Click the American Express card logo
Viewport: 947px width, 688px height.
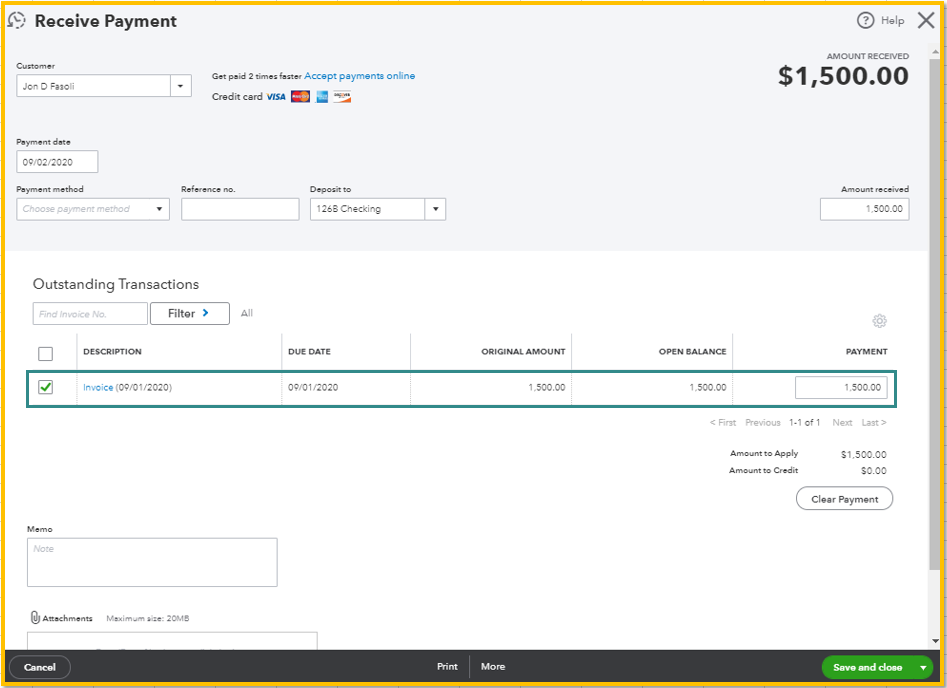(322, 97)
